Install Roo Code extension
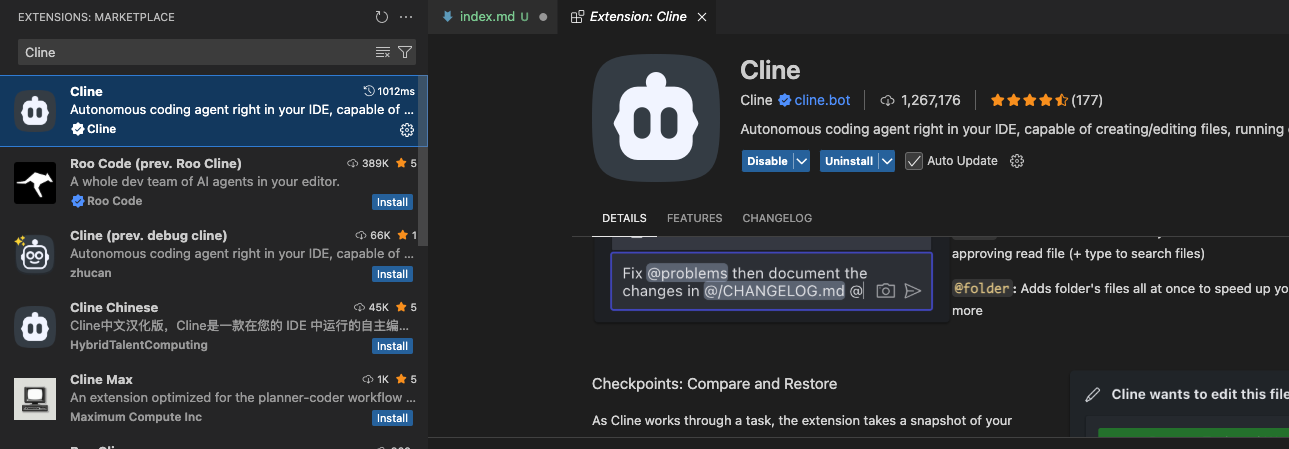The height and width of the screenshot is (449, 1289). click(392, 202)
